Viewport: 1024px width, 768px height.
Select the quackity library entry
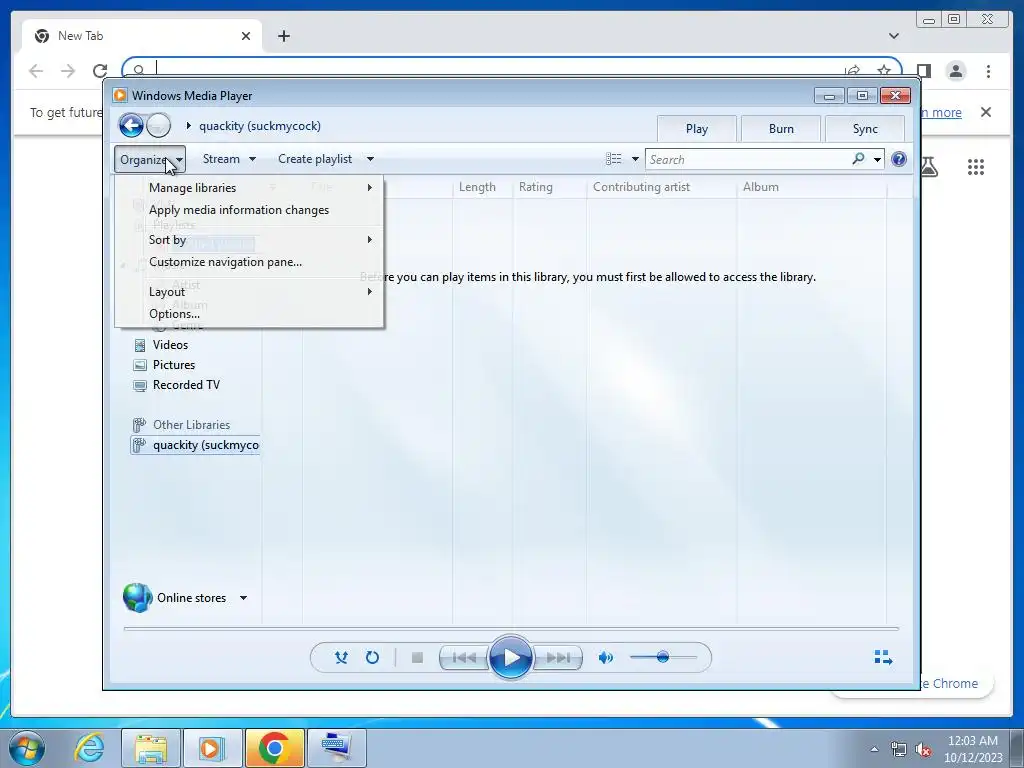pyautogui.click(x=195, y=445)
